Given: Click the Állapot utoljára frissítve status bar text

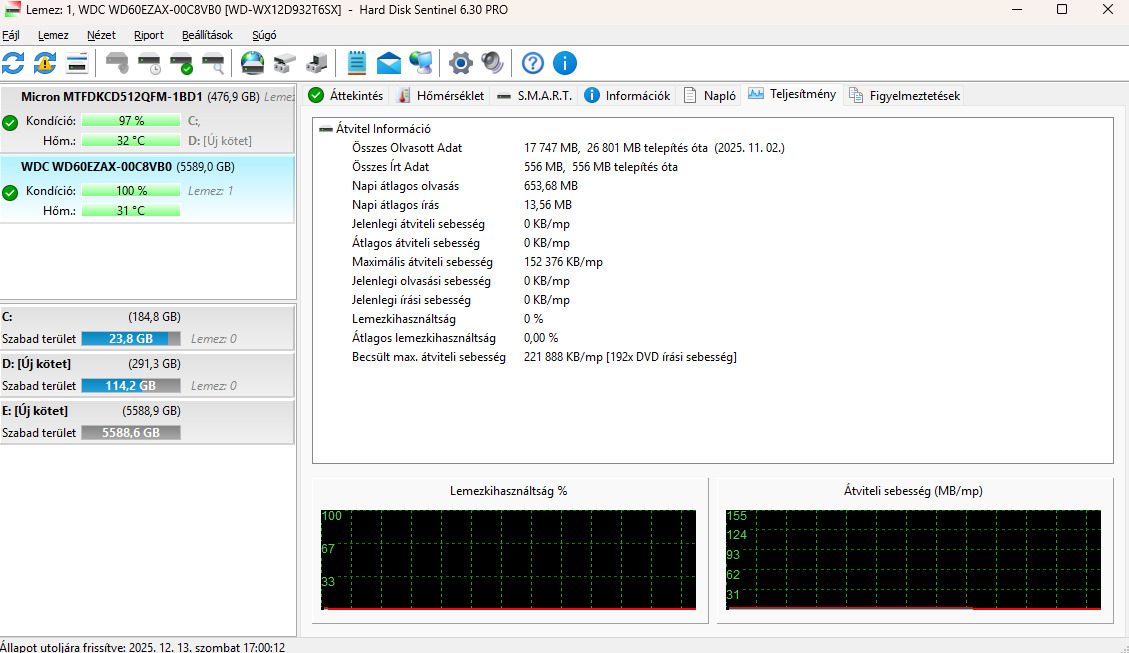Looking at the screenshot, I should coord(143,647).
